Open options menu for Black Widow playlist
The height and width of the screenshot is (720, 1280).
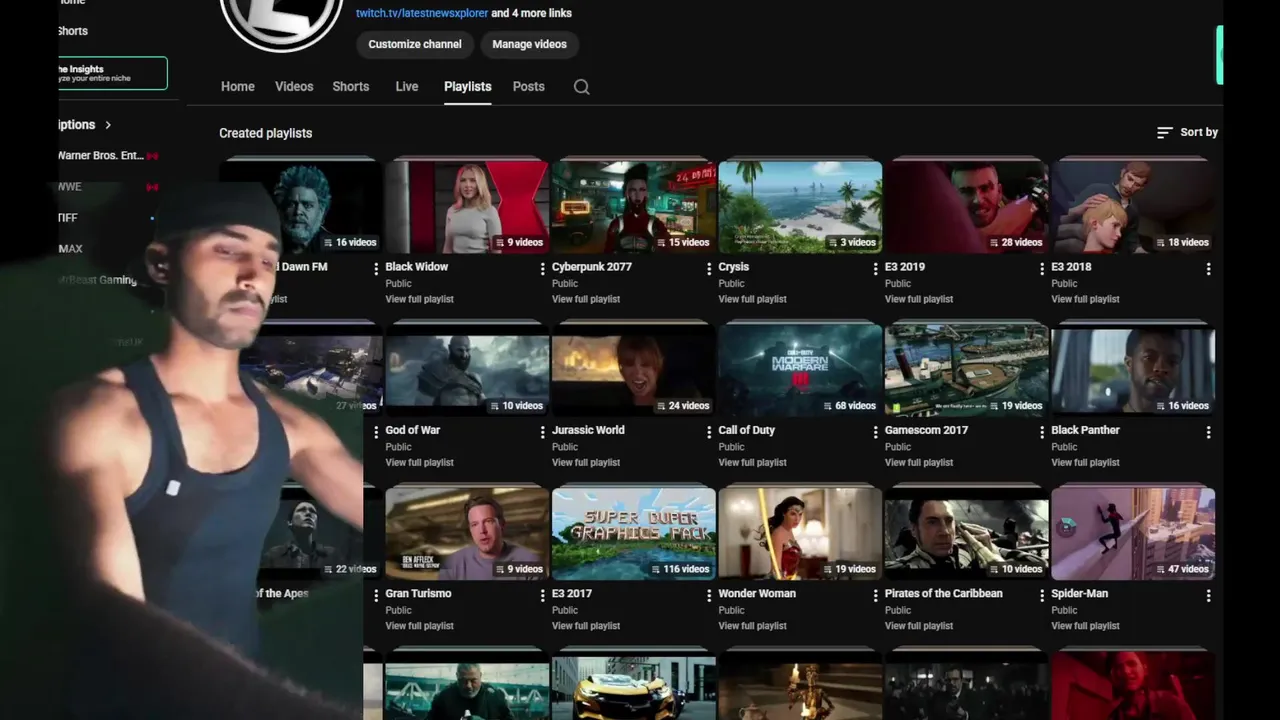click(x=542, y=268)
